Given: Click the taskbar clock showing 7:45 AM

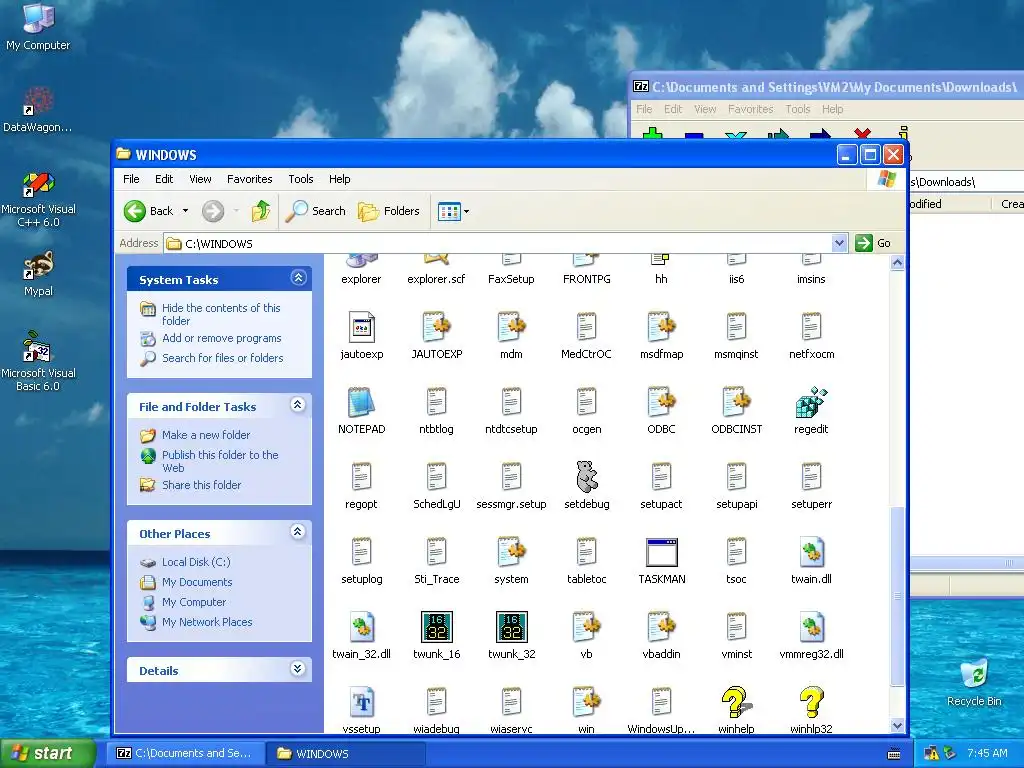Looking at the screenshot, I should coord(987,753).
